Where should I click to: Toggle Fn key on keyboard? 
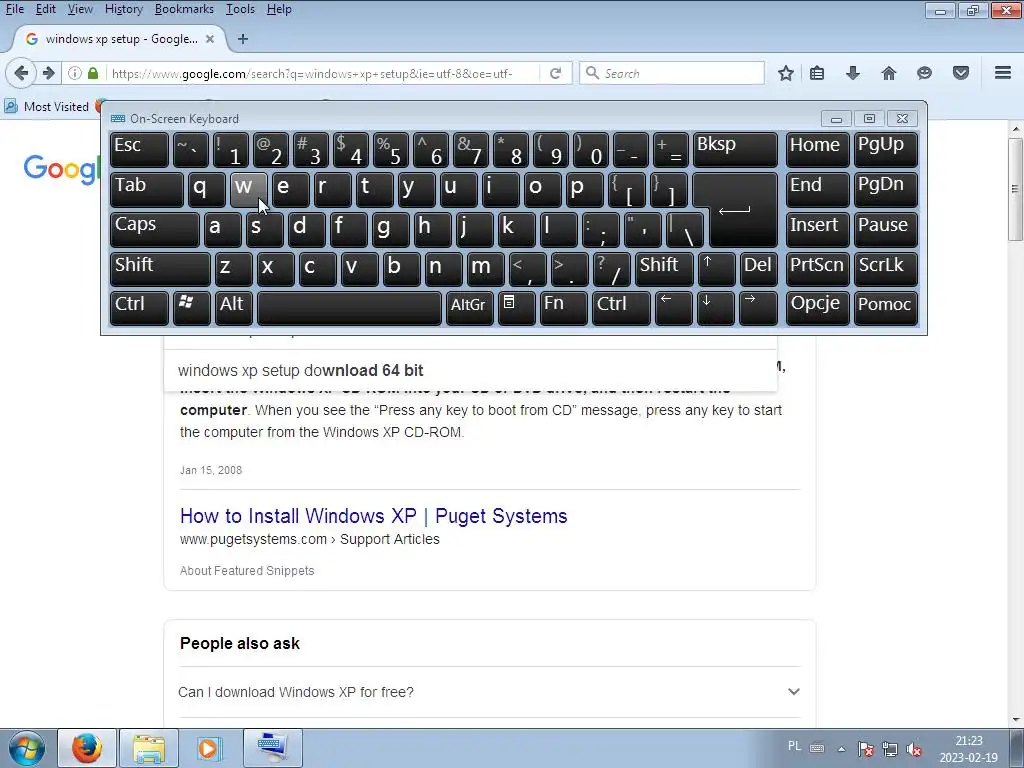pos(564,308)
